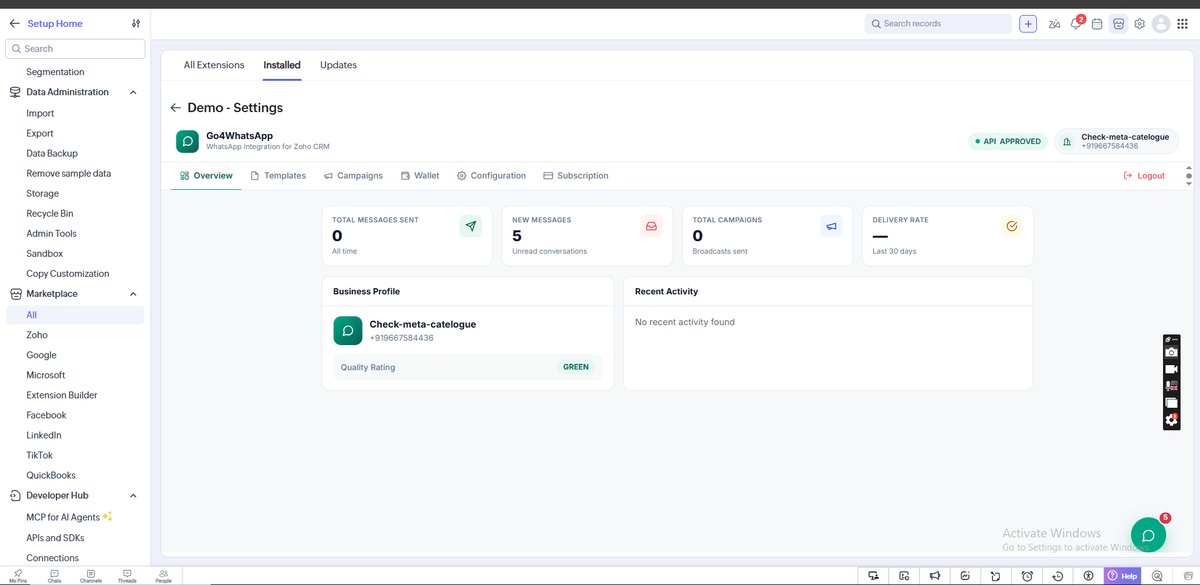1200x585 pixels.
Task: Click the video record icon in side toolbar
Action: [x=1171, y=369]
